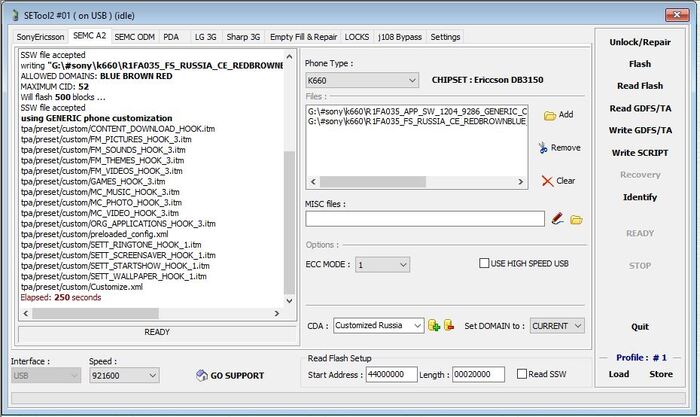Click the red X Clear icon
This screenshot has width=700, height=417.
click(x=547, y=181)
